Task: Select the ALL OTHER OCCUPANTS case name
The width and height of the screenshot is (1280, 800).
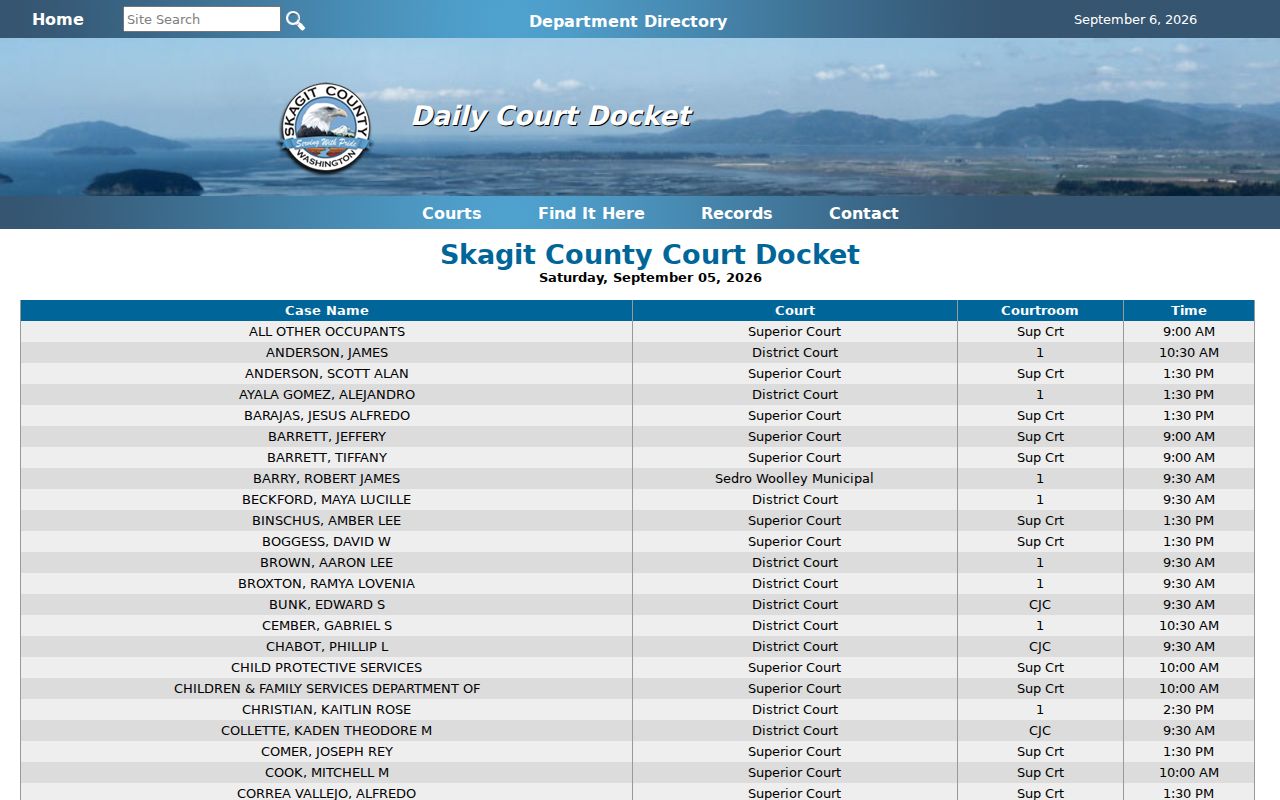Action: [327, 331]
